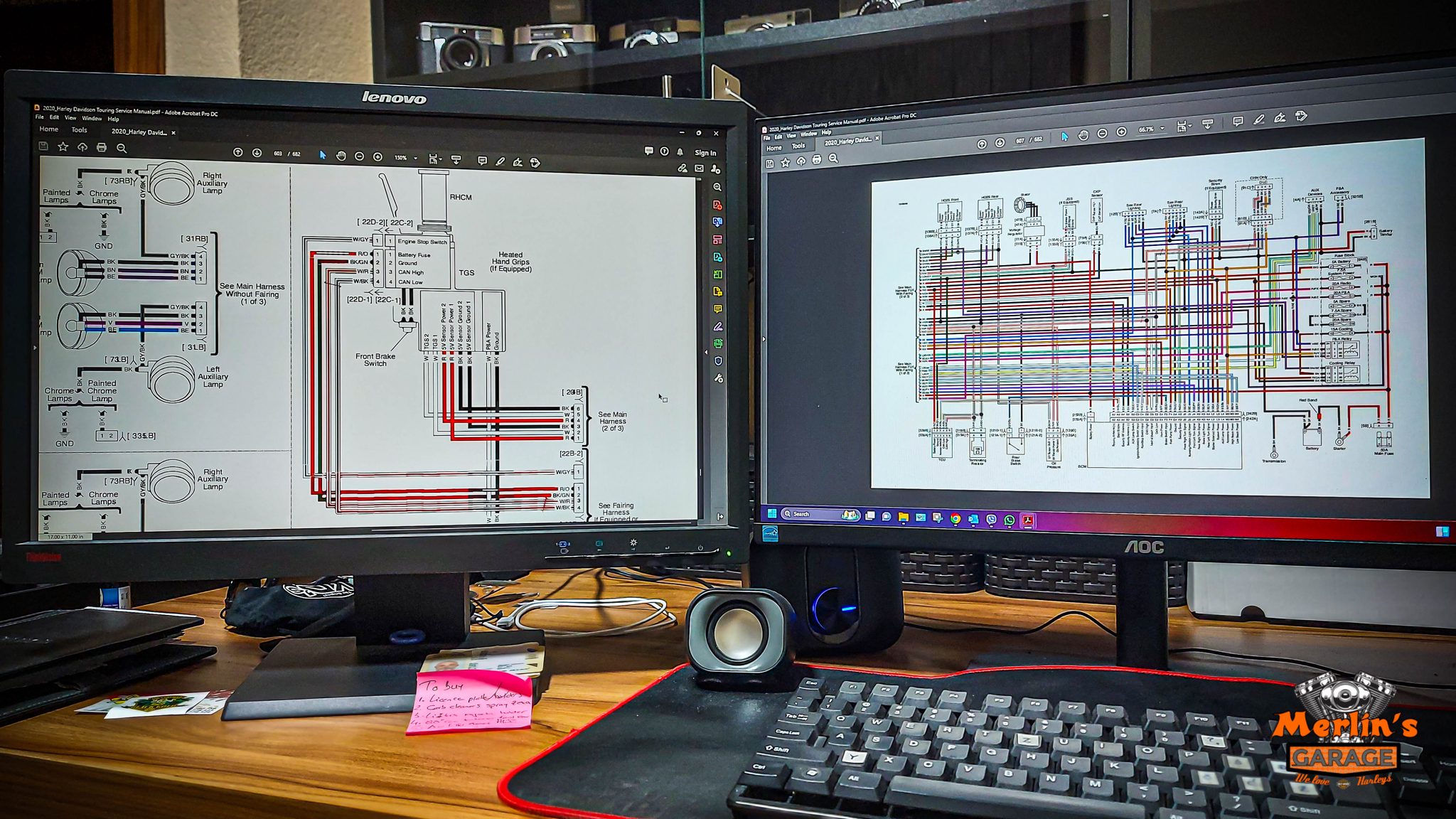This screenshot has width=1456, height=819.
Task: Star the file in left Acrobat window
Action: pyautogui.click(x=63, y=146)
